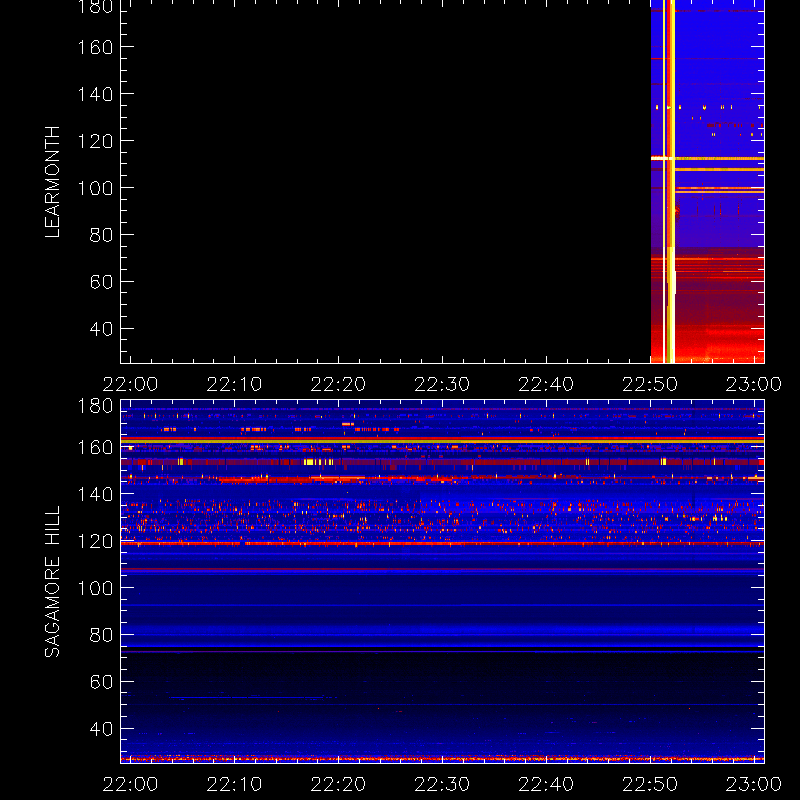The width and height of the screenshot is (800, 800).
Task: Click the 120 frequency label on Sagamore Hill plot
Action: [x=95, y=541]
